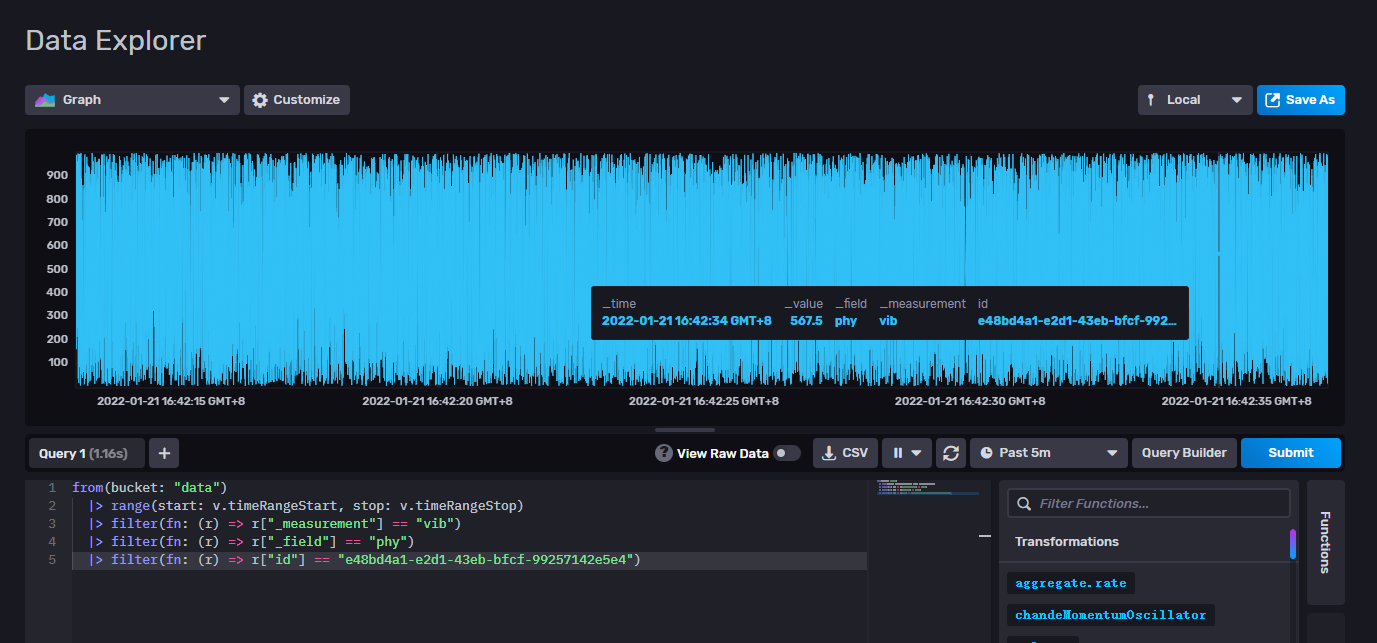
Task: Add a new query with plus icon
Action: click(x=164, y=453)
